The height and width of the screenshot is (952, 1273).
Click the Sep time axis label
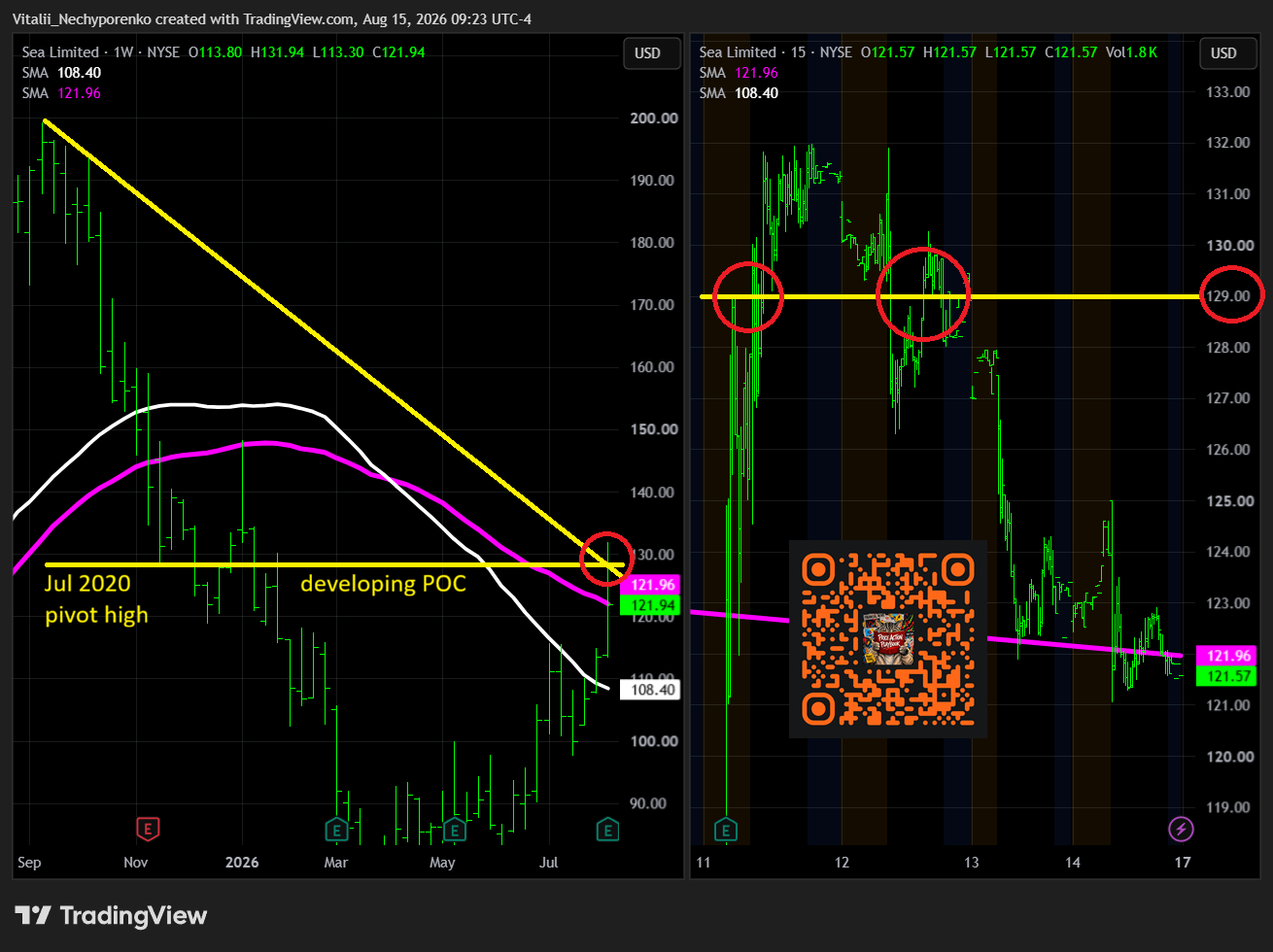(x=30, y=862)
